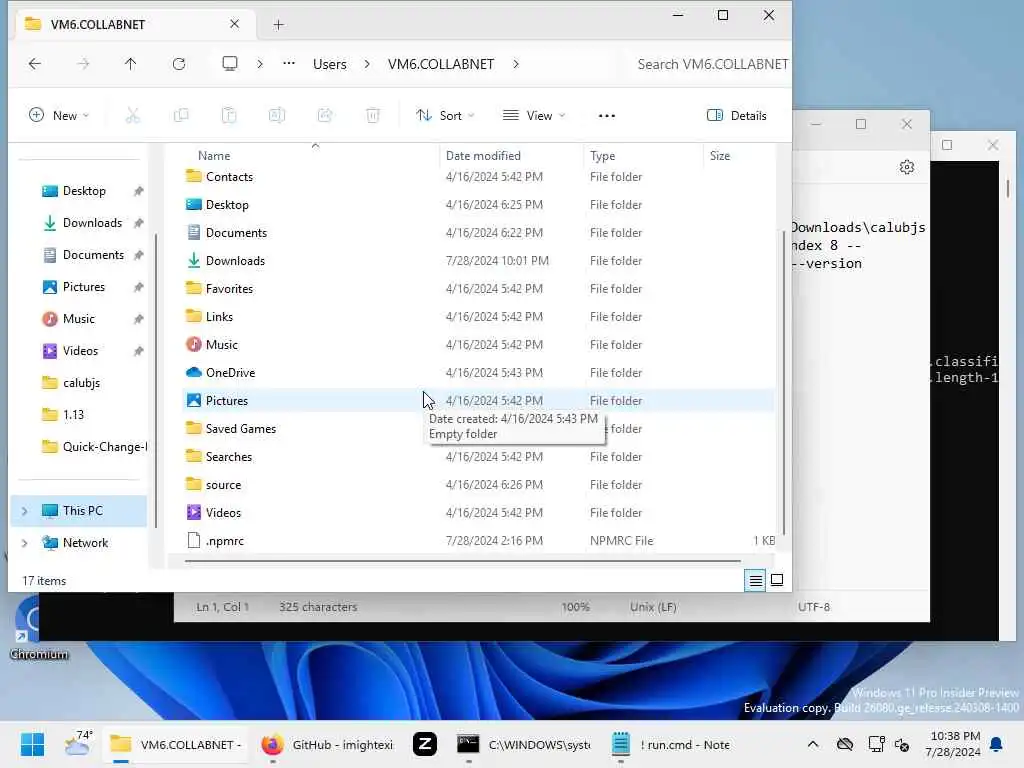1024x768 pixels.
Task: Close the VM6.COLLABNET tab
Action: click(x=234, y=24)
